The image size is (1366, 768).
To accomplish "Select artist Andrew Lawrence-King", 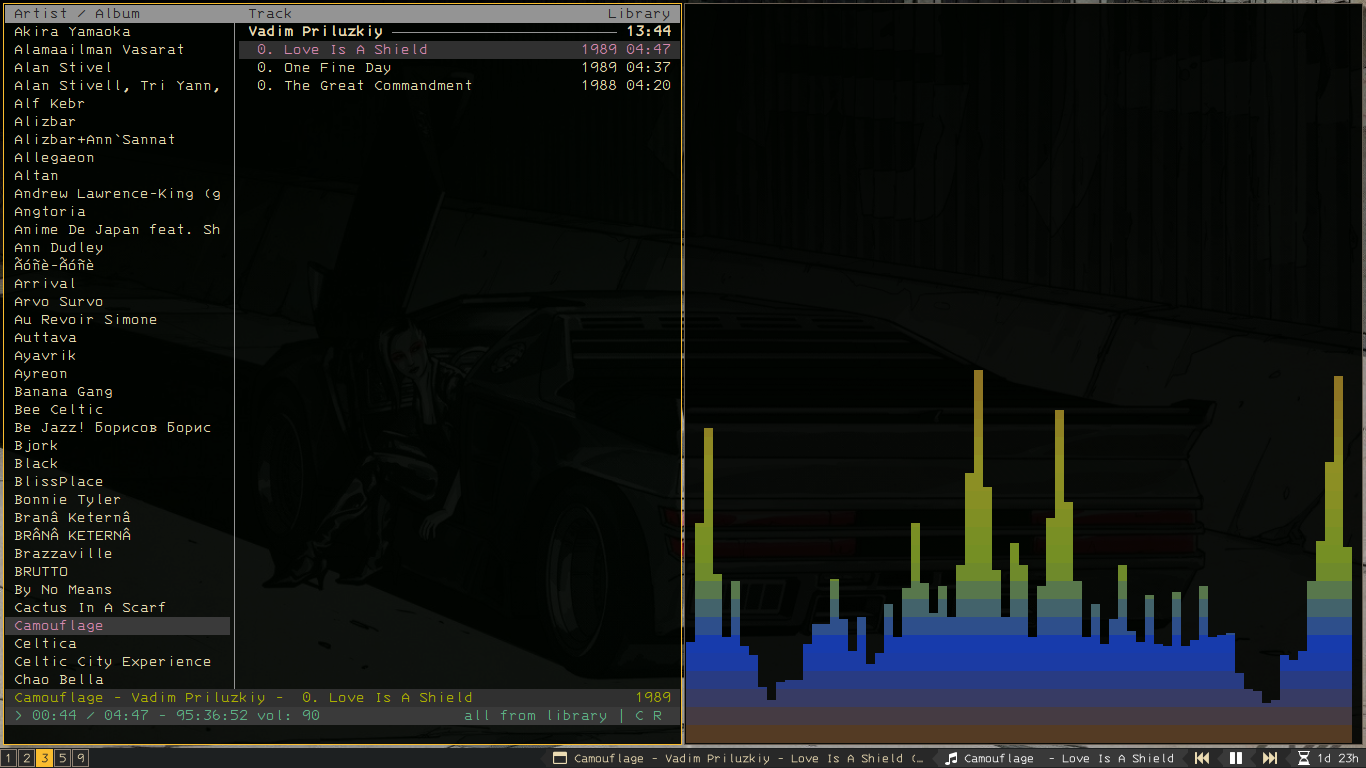I will pyautogui.click(x=117, y=194).
